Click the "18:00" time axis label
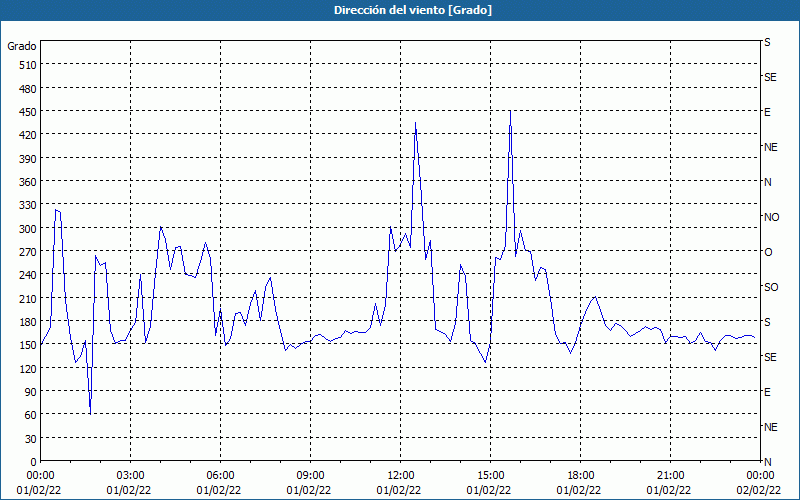This screenshot has height=500, width=800. 581,476
